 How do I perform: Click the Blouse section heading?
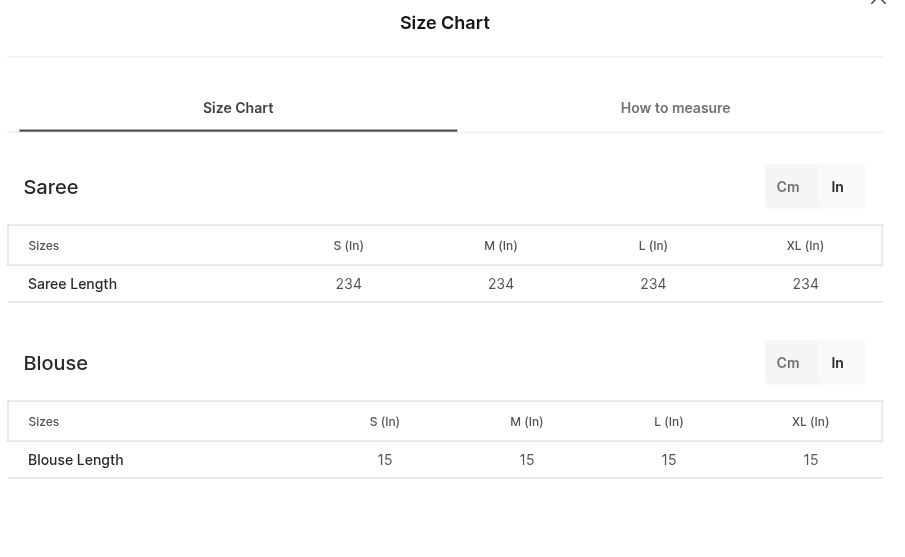coord(55,363)
